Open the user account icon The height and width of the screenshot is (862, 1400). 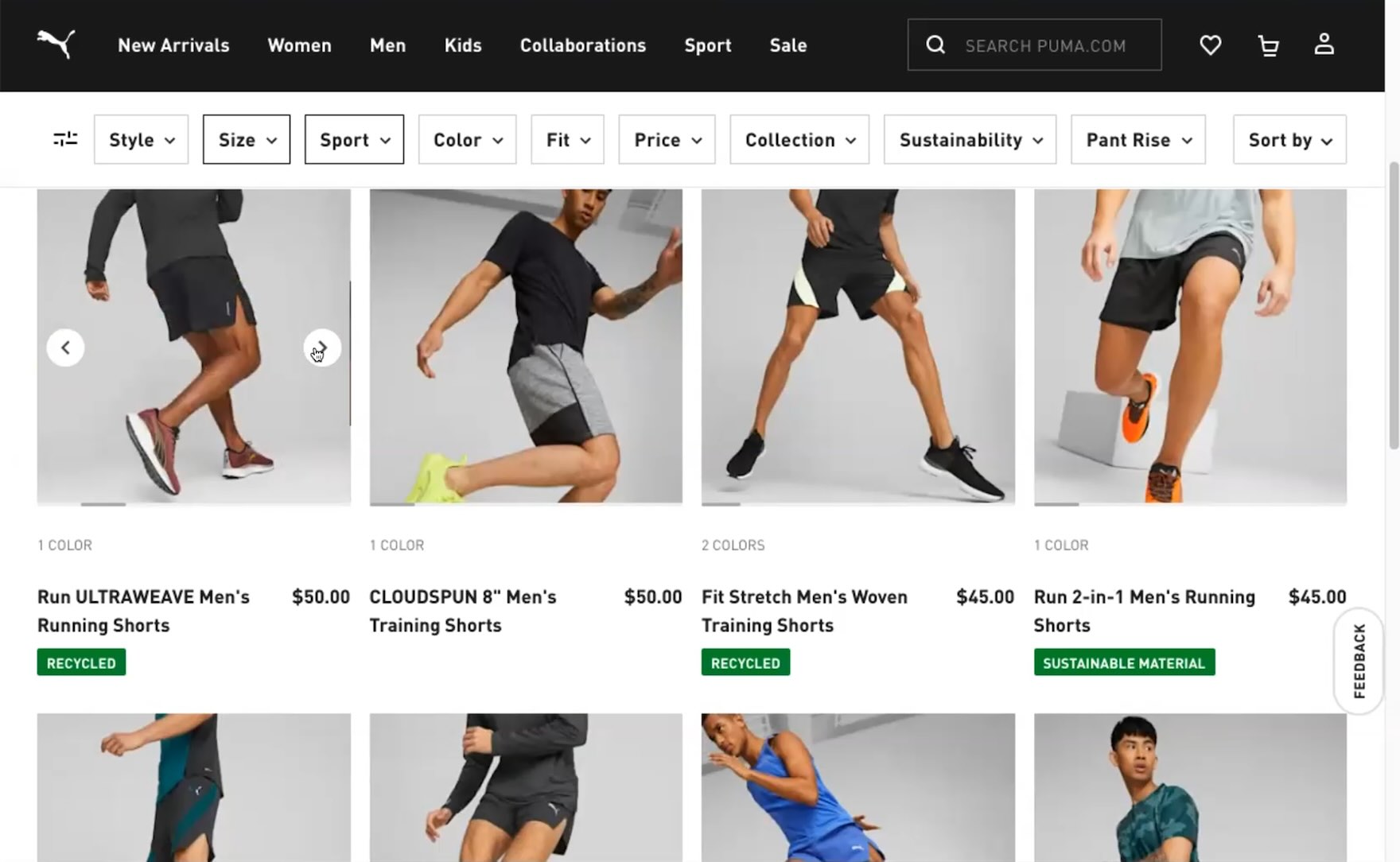click(1324, 45)
